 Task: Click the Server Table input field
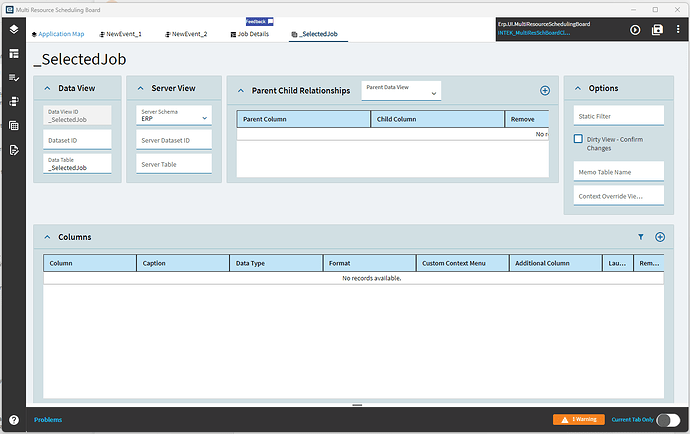click(x=174, y=164)
